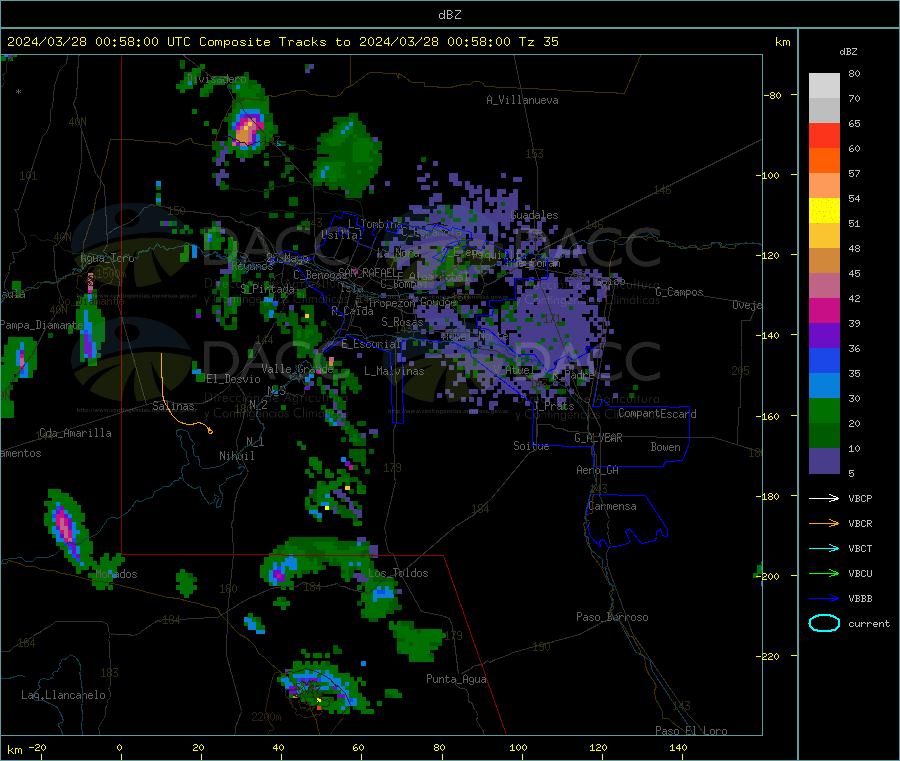Select the green 20 dBZ color swatch
Screen dimensions: 900x761
click(824, 410)
